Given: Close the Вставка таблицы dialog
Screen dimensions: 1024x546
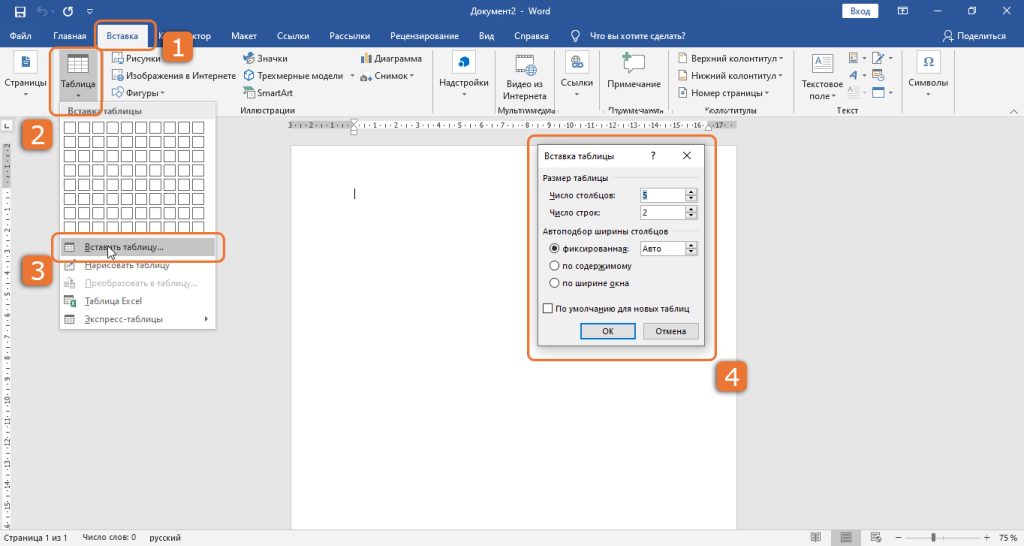Looking at the screenshot, I should [x=686, y=156].
